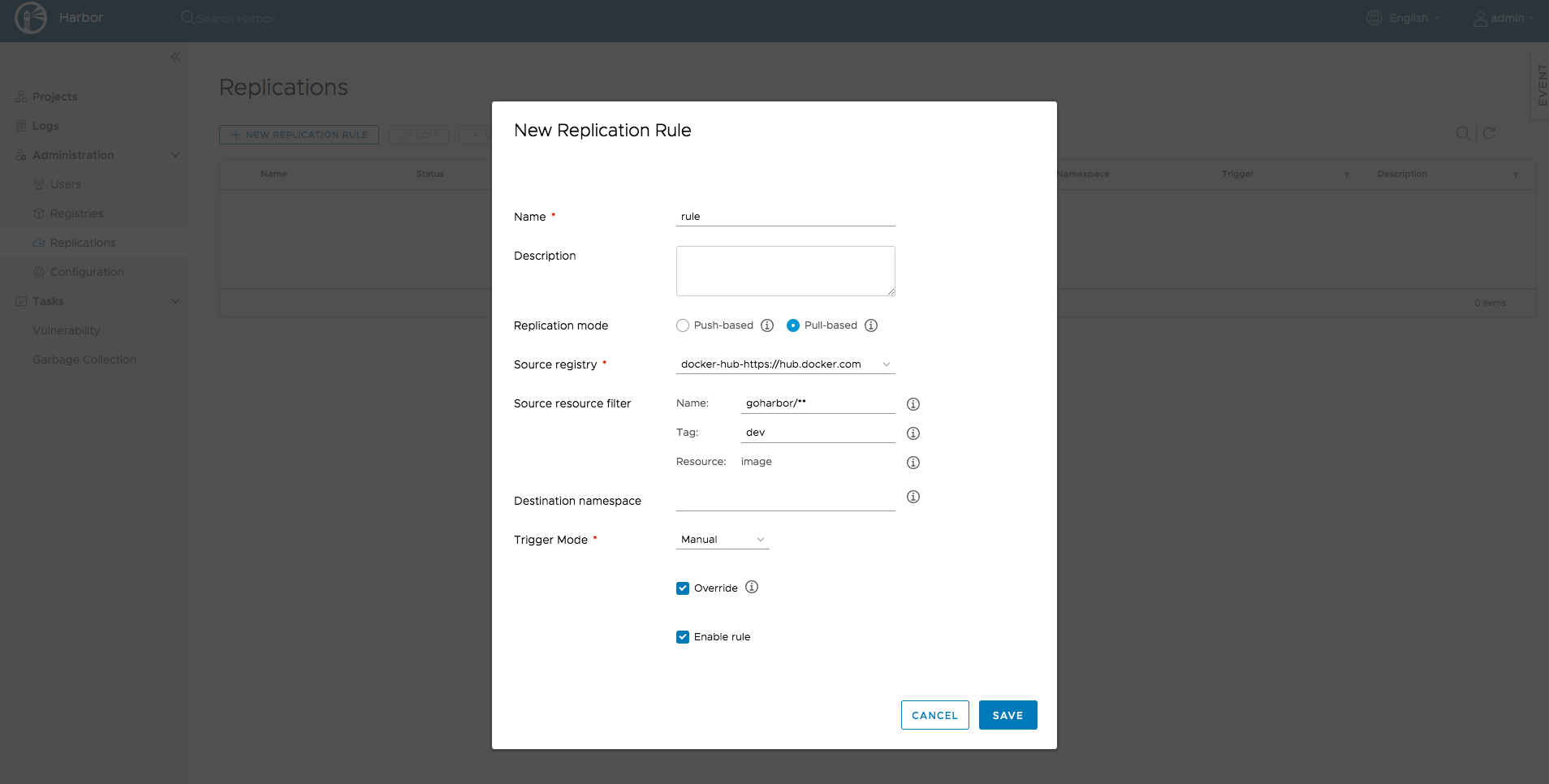Open Logs in the sidebar

tap(45, 126)
